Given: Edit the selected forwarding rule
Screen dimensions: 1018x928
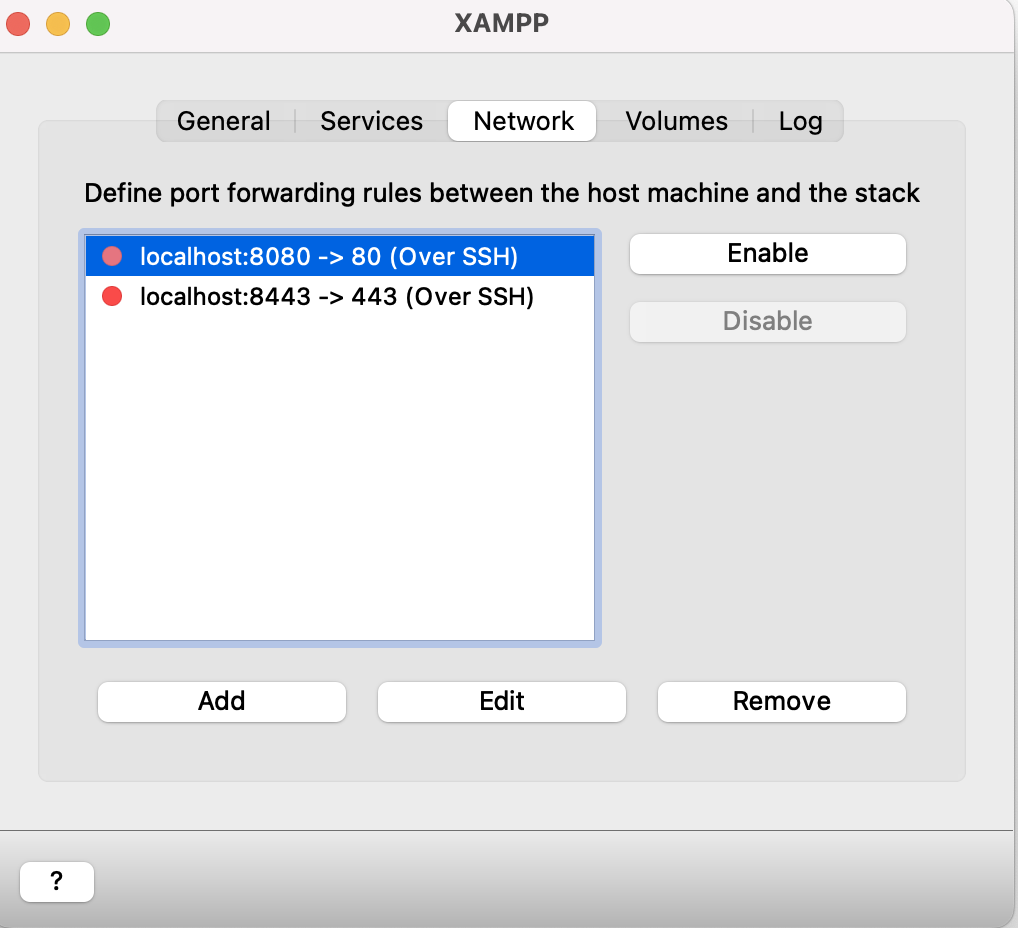Looking at the screenshot, I should click(x=502, y=701).
